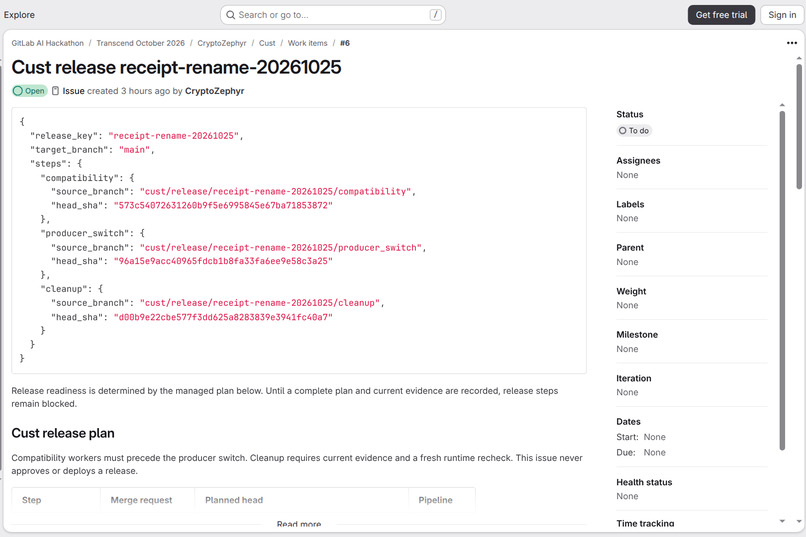Open the Cust project breadcrumb
The width and height of the screenshot is (806, 537).
(x=267, y=43)
